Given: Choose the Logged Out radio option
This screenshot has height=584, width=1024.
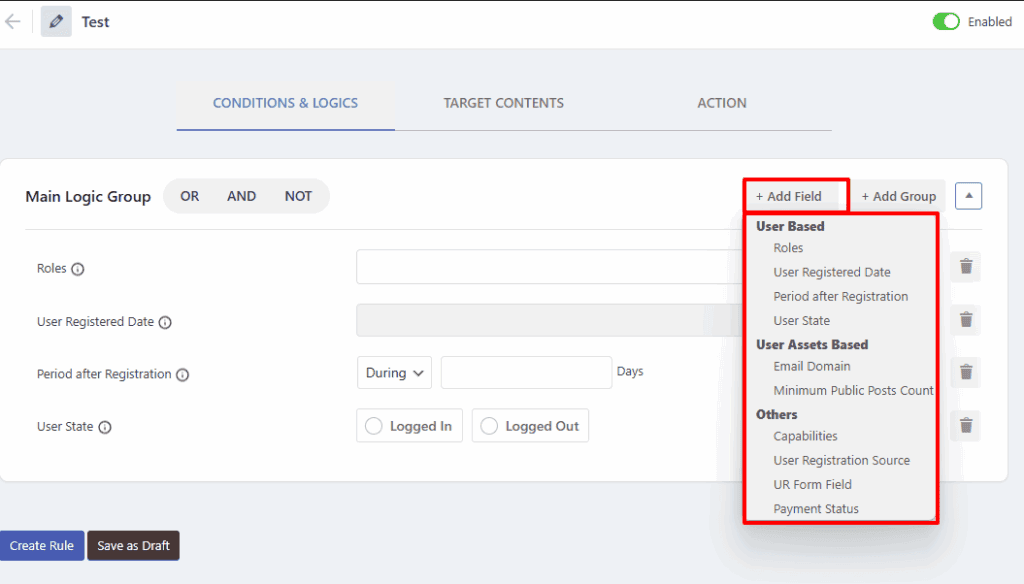Looking at the screenshot, I should click(488, 425).
